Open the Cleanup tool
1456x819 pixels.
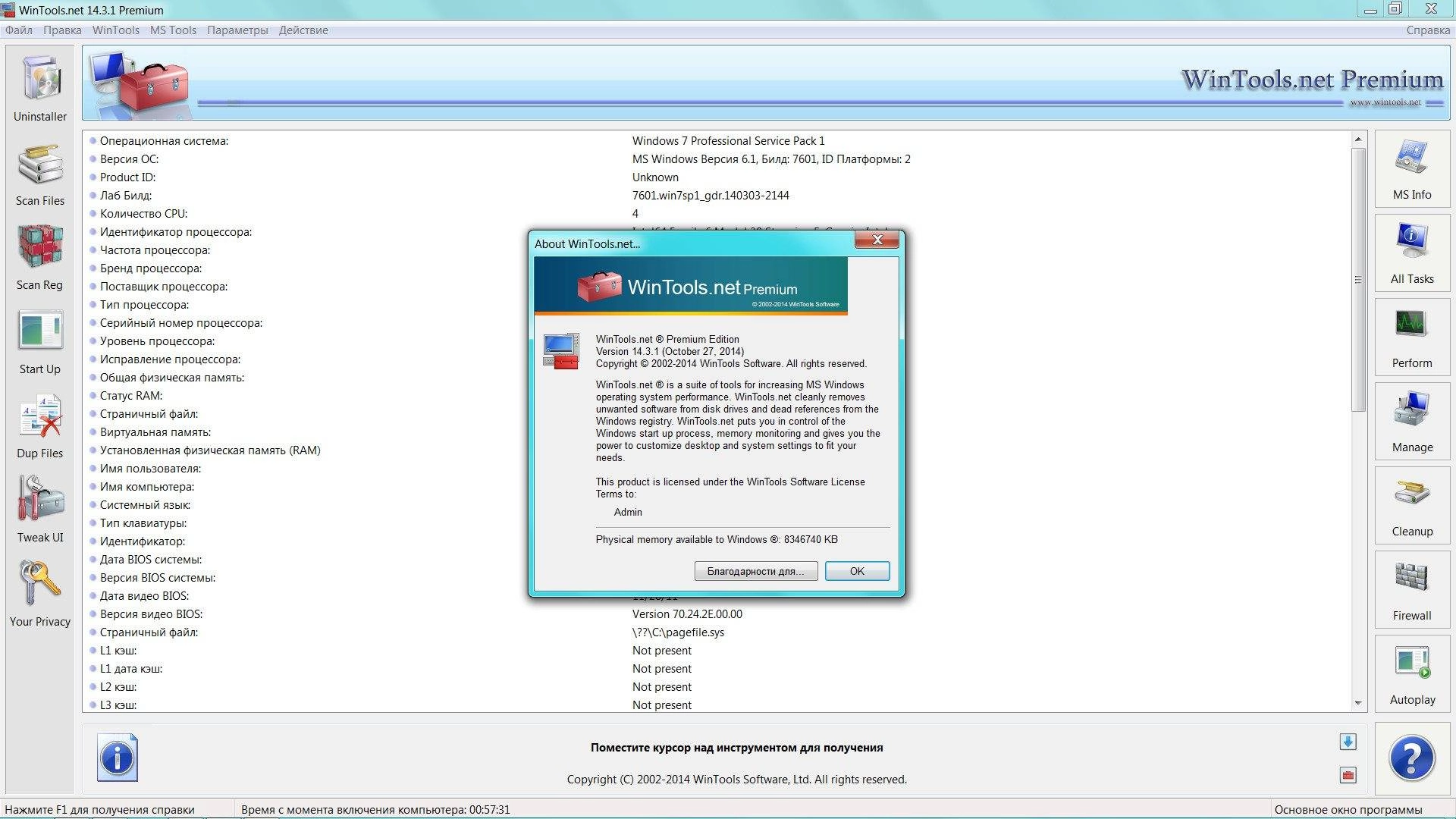point(1412,506)
